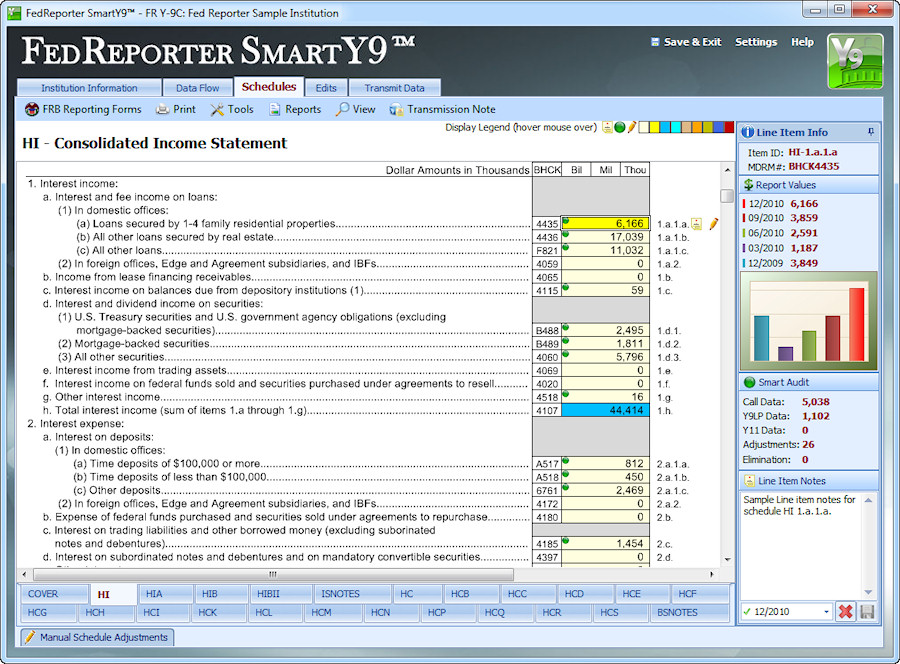The height and width of the screenshot is (664, 900).
Task: Click the yellow swatch in the Display Legend
Action: coord(654,127)
